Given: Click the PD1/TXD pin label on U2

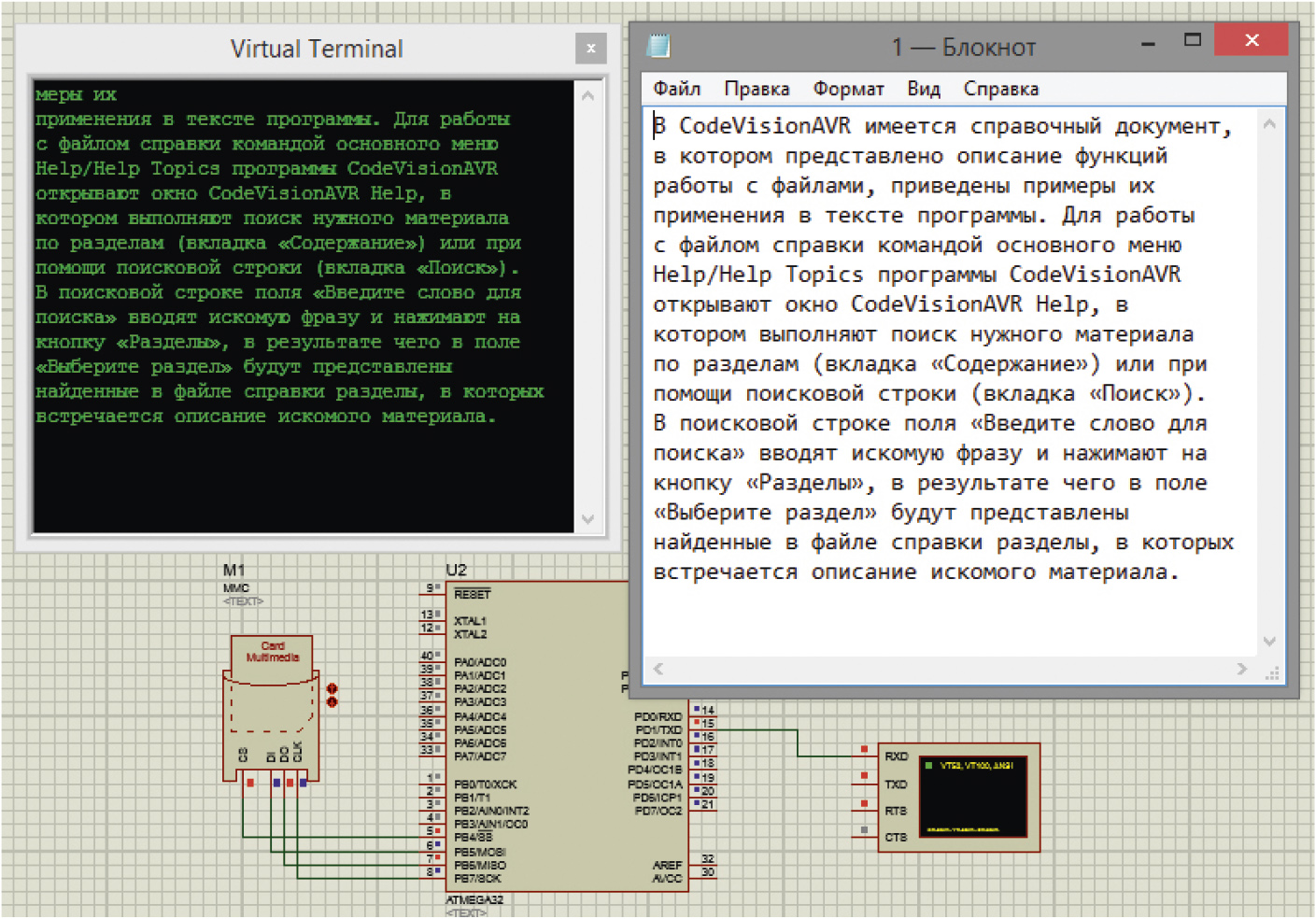Looking at the screenshot, I should [x=658, y=729].
